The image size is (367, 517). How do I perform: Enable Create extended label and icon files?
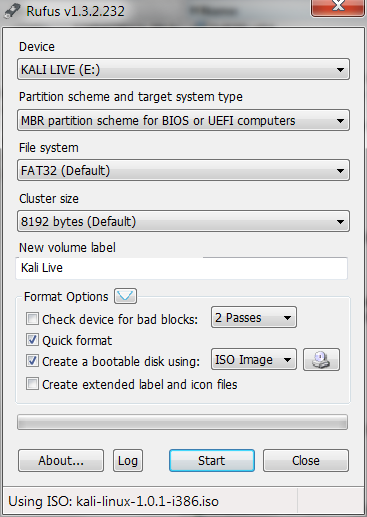pyautogui.click(x=32, y=384)
